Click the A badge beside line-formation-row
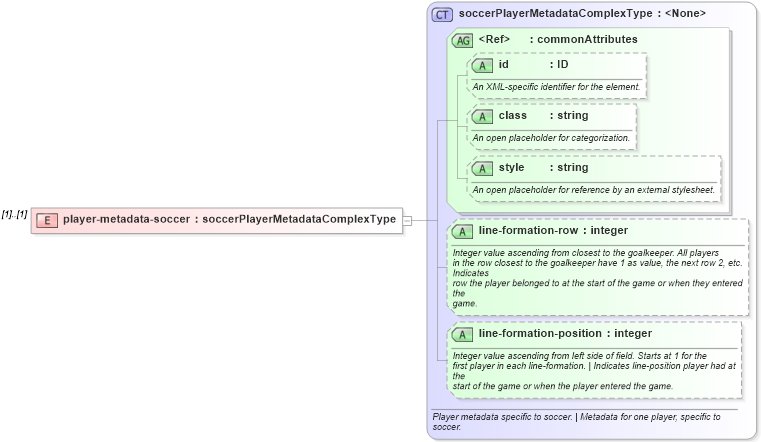The width and height of the screenshot is (761, 442). (462, 231)
